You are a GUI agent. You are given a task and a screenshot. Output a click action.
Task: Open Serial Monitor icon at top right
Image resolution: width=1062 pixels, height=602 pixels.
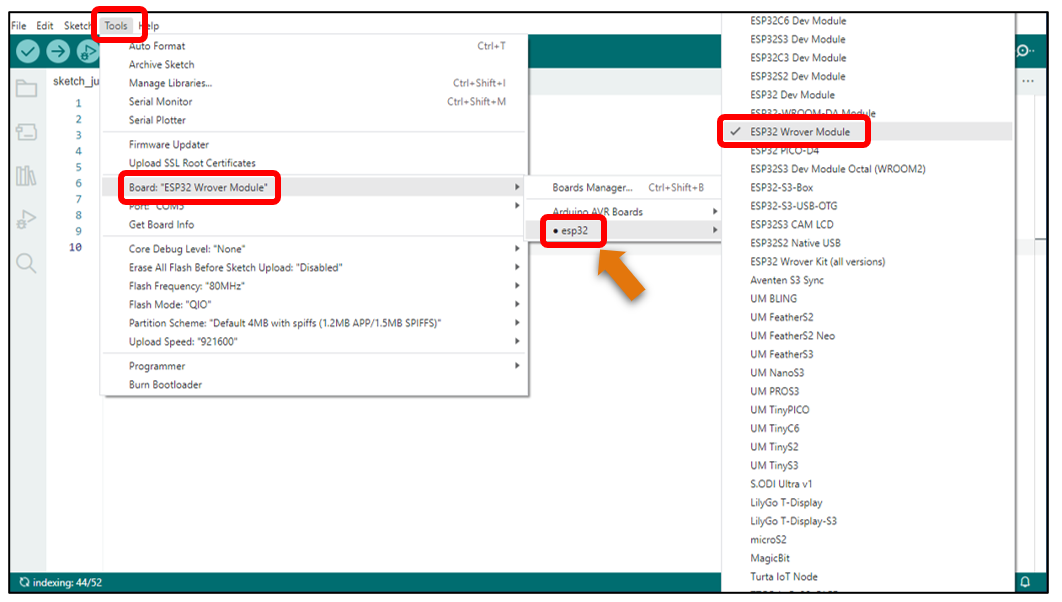[1025, 51]
